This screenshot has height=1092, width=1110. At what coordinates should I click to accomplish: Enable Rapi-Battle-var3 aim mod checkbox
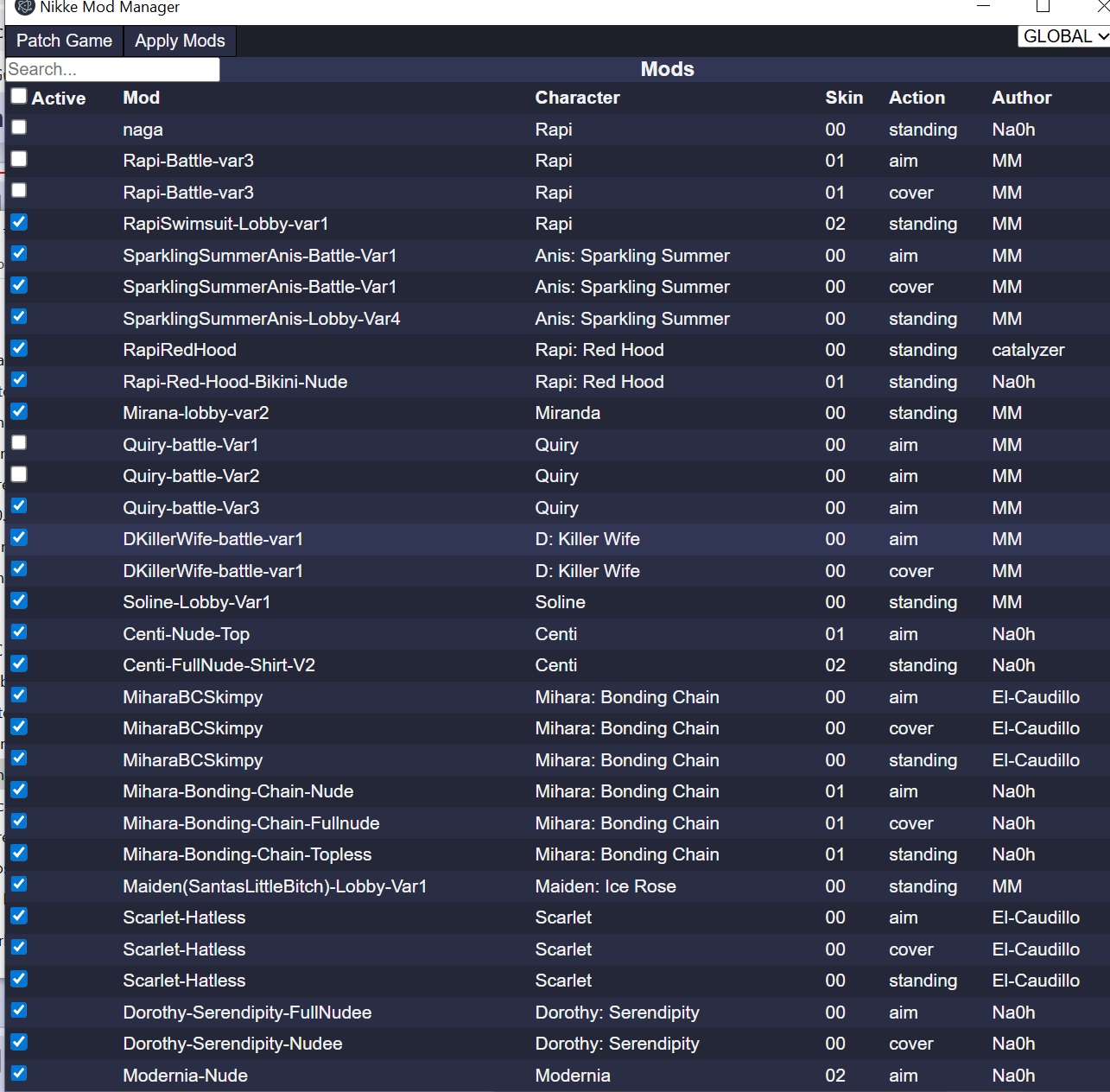19,159
